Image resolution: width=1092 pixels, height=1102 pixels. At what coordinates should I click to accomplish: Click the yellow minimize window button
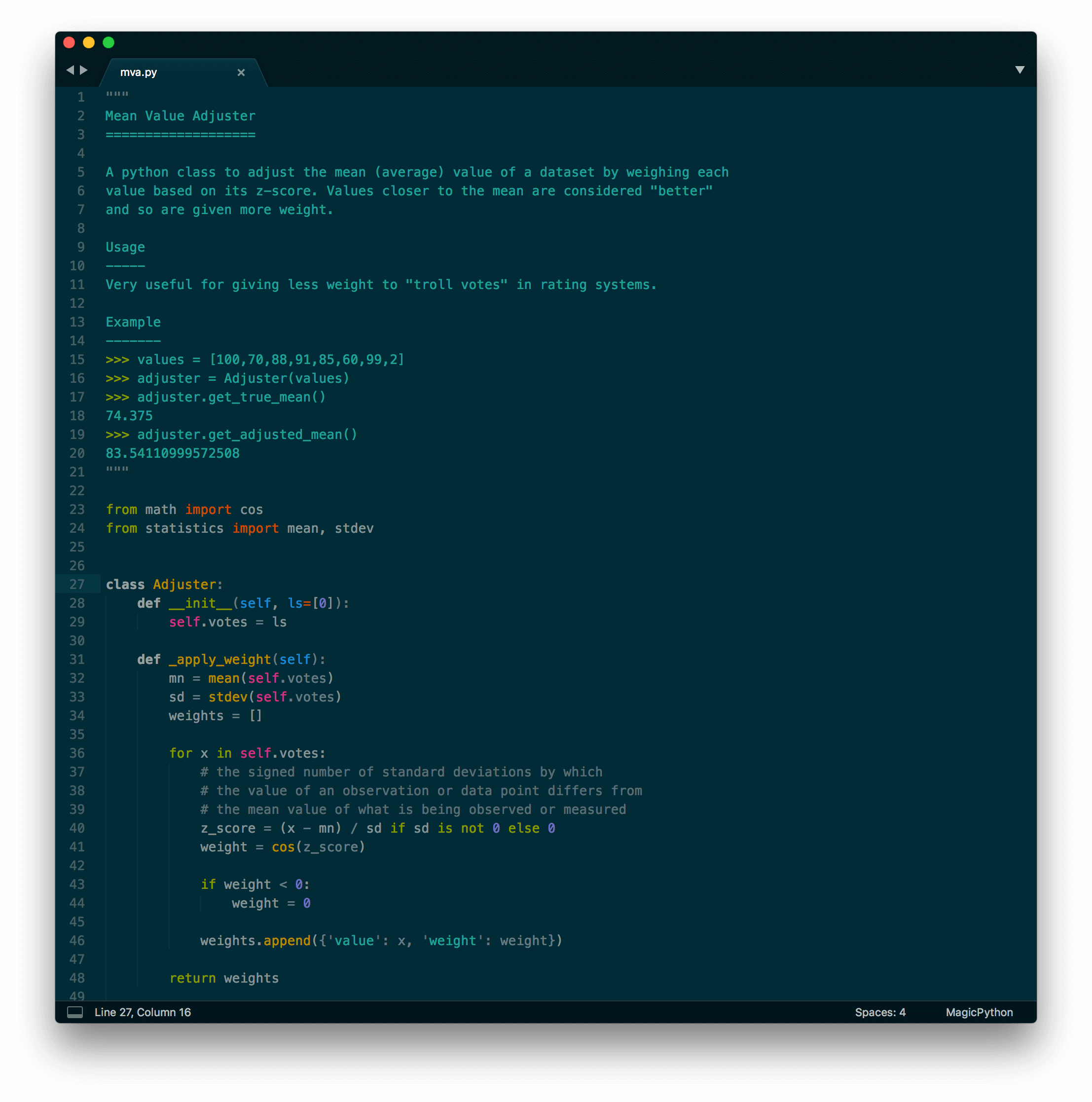[x=89, y=43]
